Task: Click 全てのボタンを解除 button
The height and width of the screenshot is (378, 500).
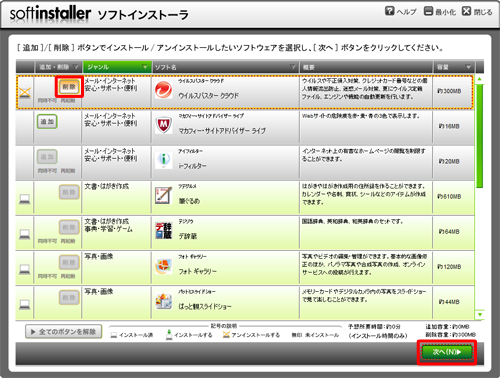Action: (64, 332)
